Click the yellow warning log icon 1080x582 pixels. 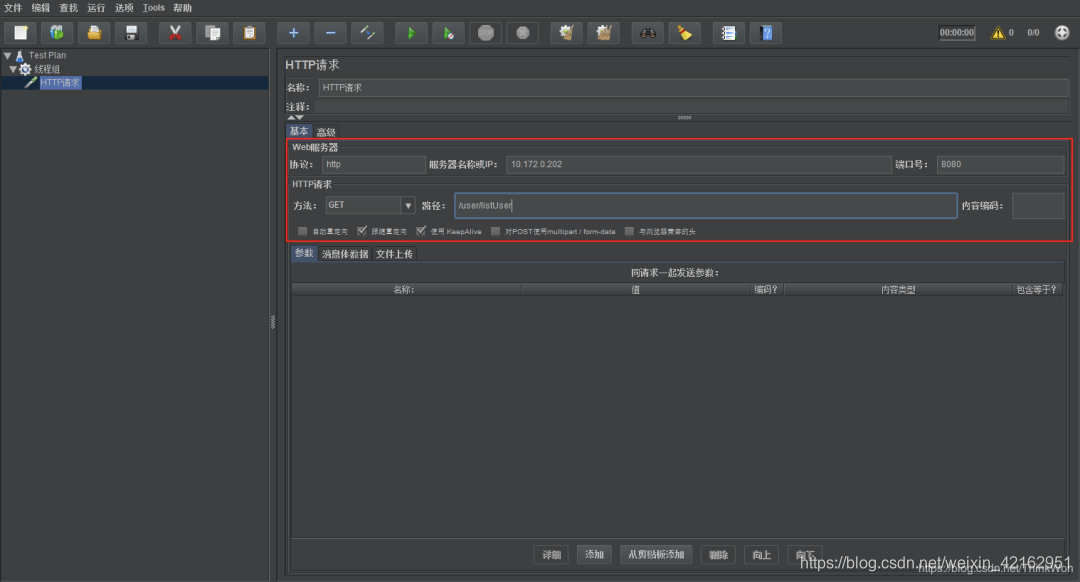[x=997, y=32]
